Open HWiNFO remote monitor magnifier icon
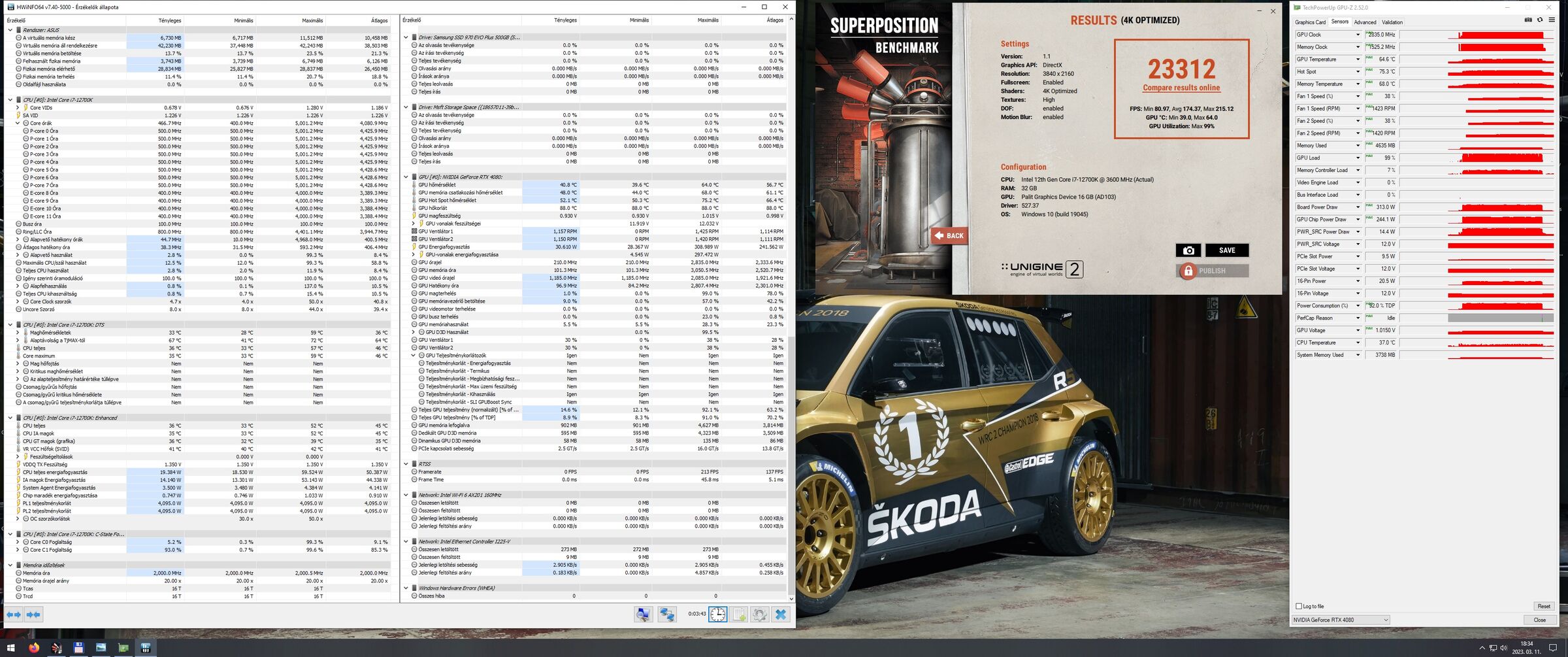 644,615
